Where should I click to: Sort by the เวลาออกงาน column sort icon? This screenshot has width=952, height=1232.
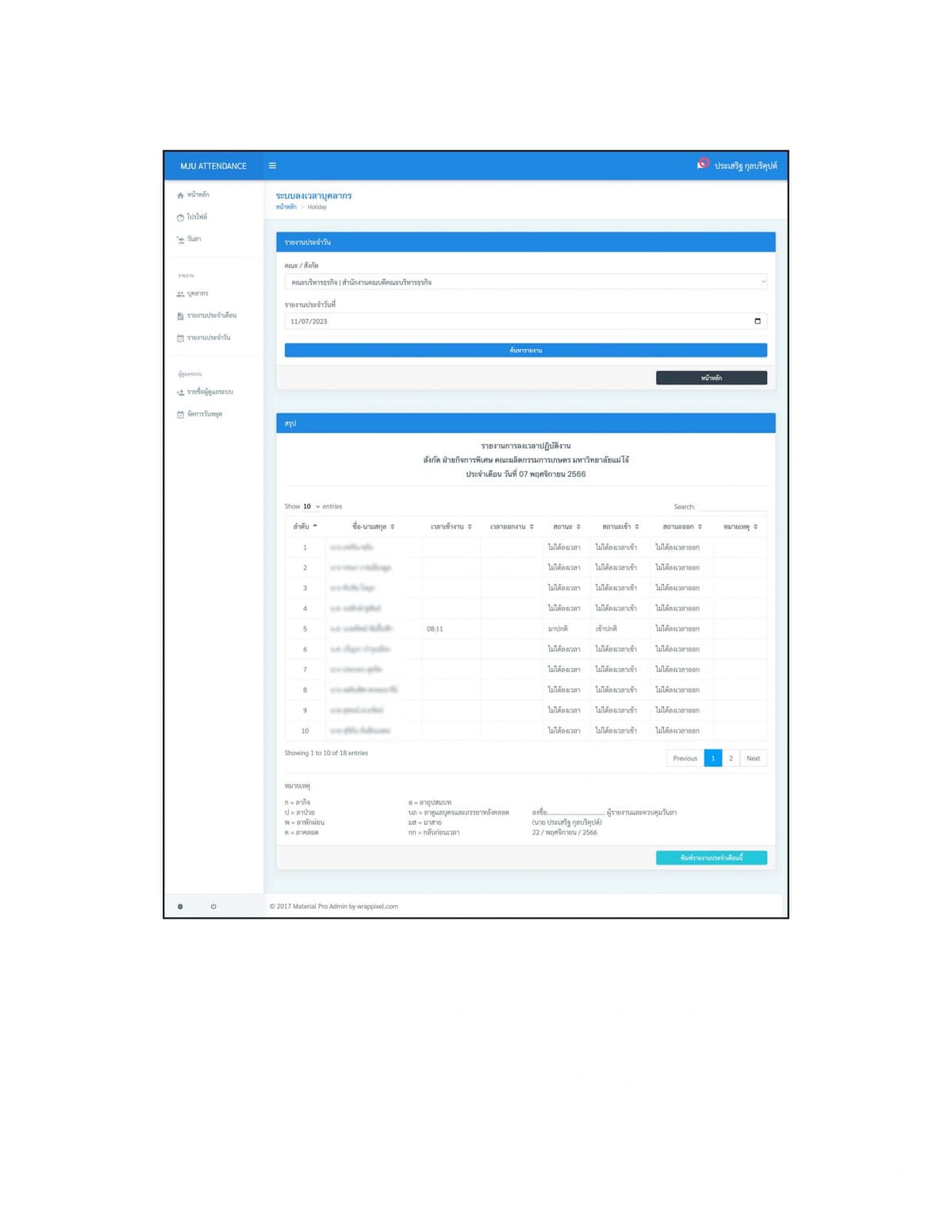[x=532, y=527]
